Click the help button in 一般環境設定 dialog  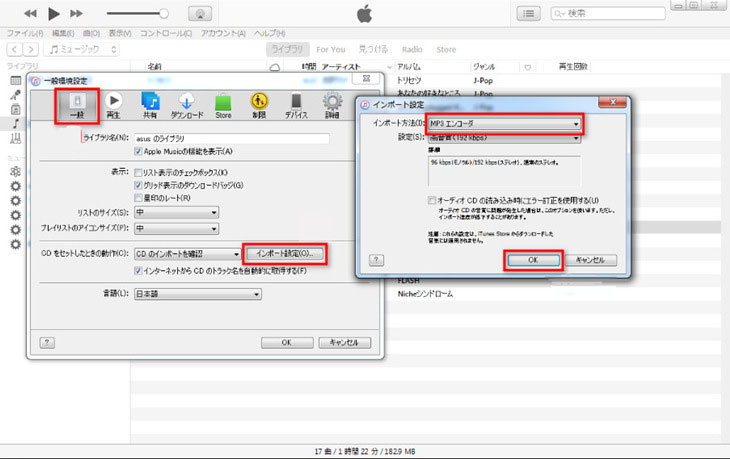click(47, 343)
